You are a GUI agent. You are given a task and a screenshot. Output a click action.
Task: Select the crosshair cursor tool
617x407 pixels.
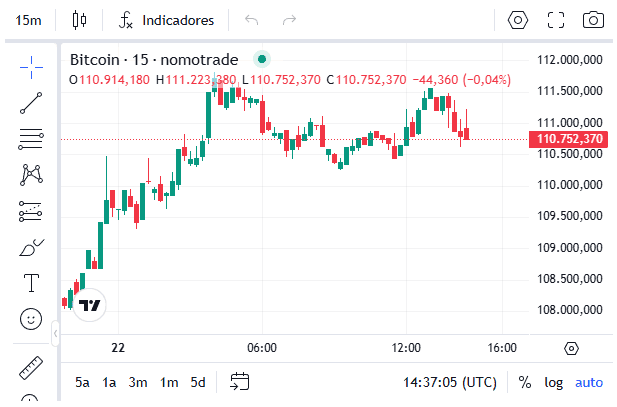pyautogui.click(x=31, y=67)
